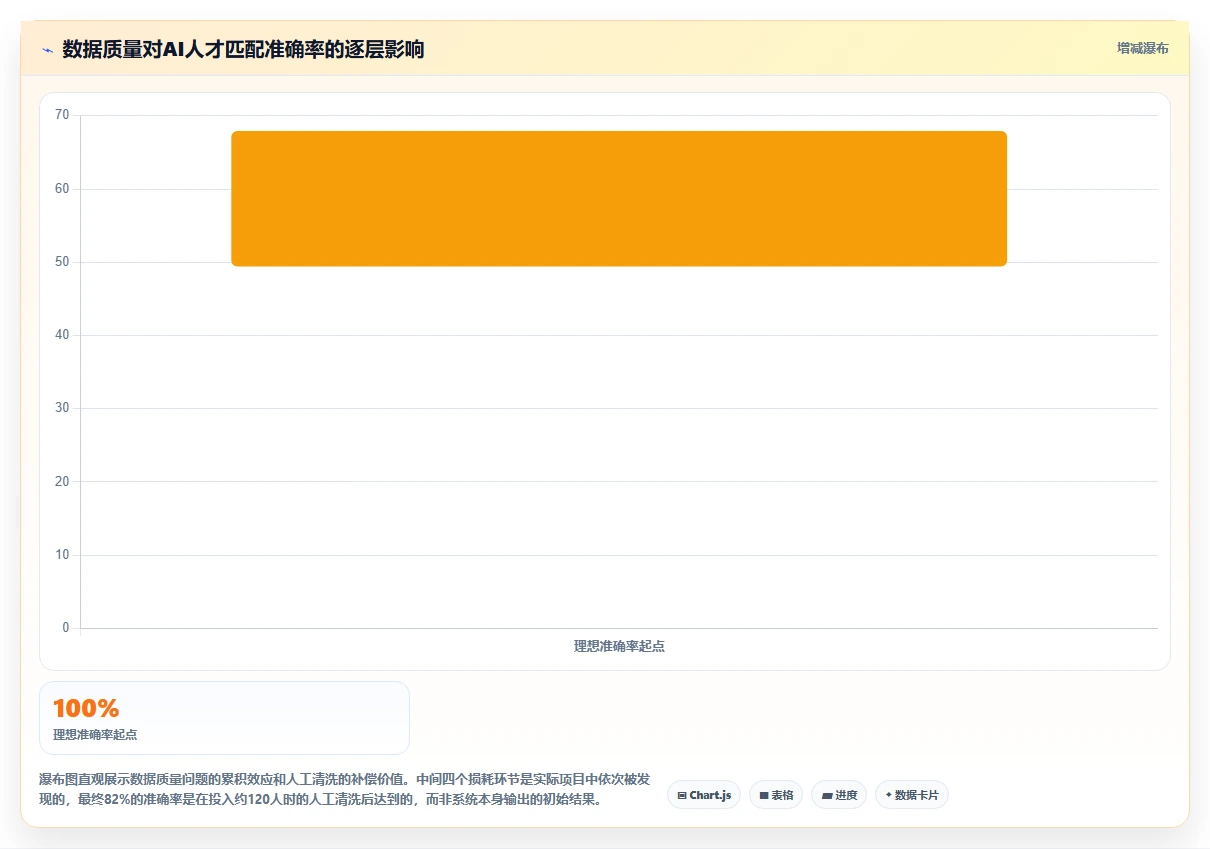Viewport: 1210px width, 849px height.
Task: Click the 100% stat card
Action: [224, 718]
